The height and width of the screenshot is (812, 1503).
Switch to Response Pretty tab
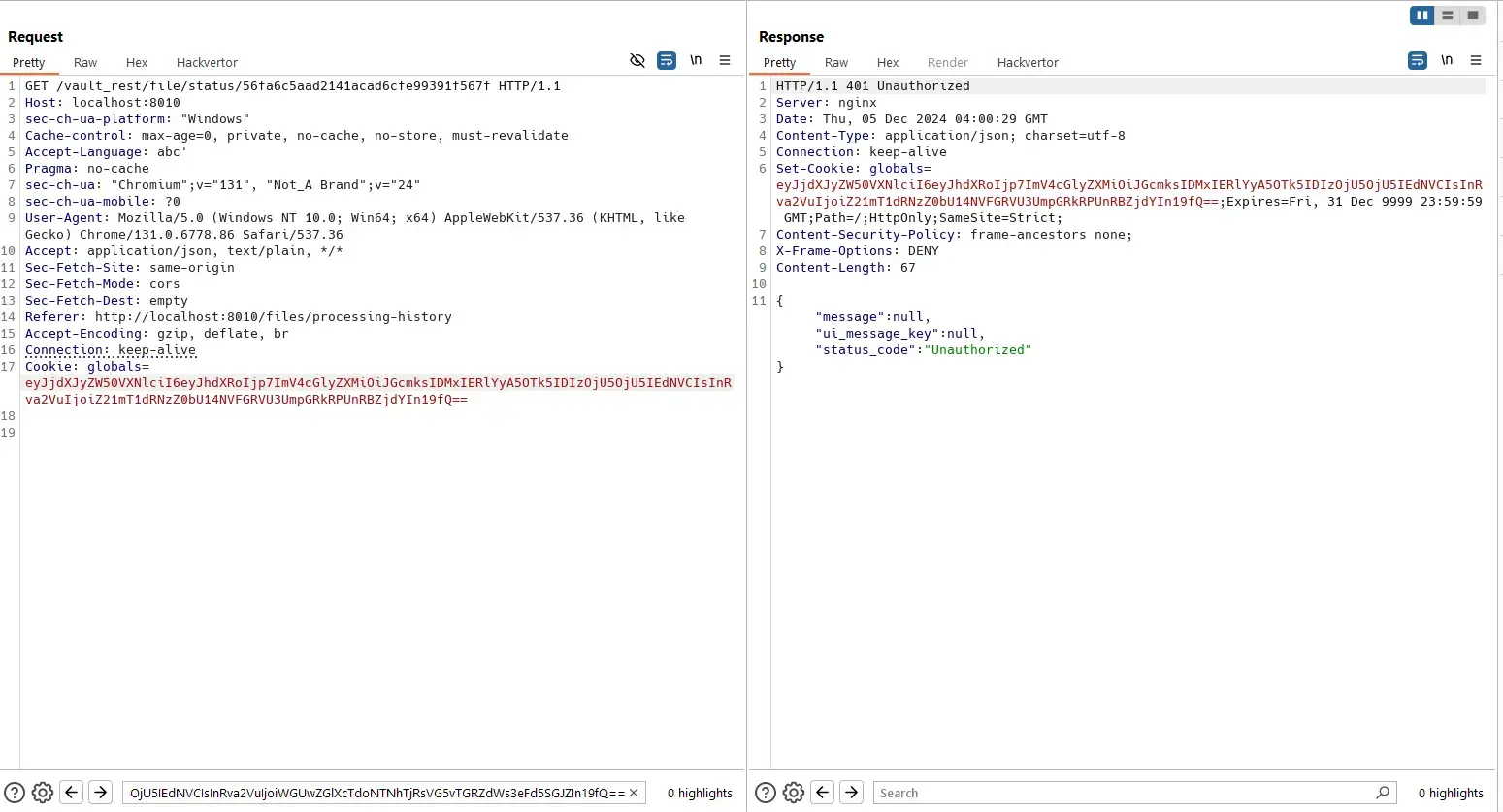click(x=780, y=62)
